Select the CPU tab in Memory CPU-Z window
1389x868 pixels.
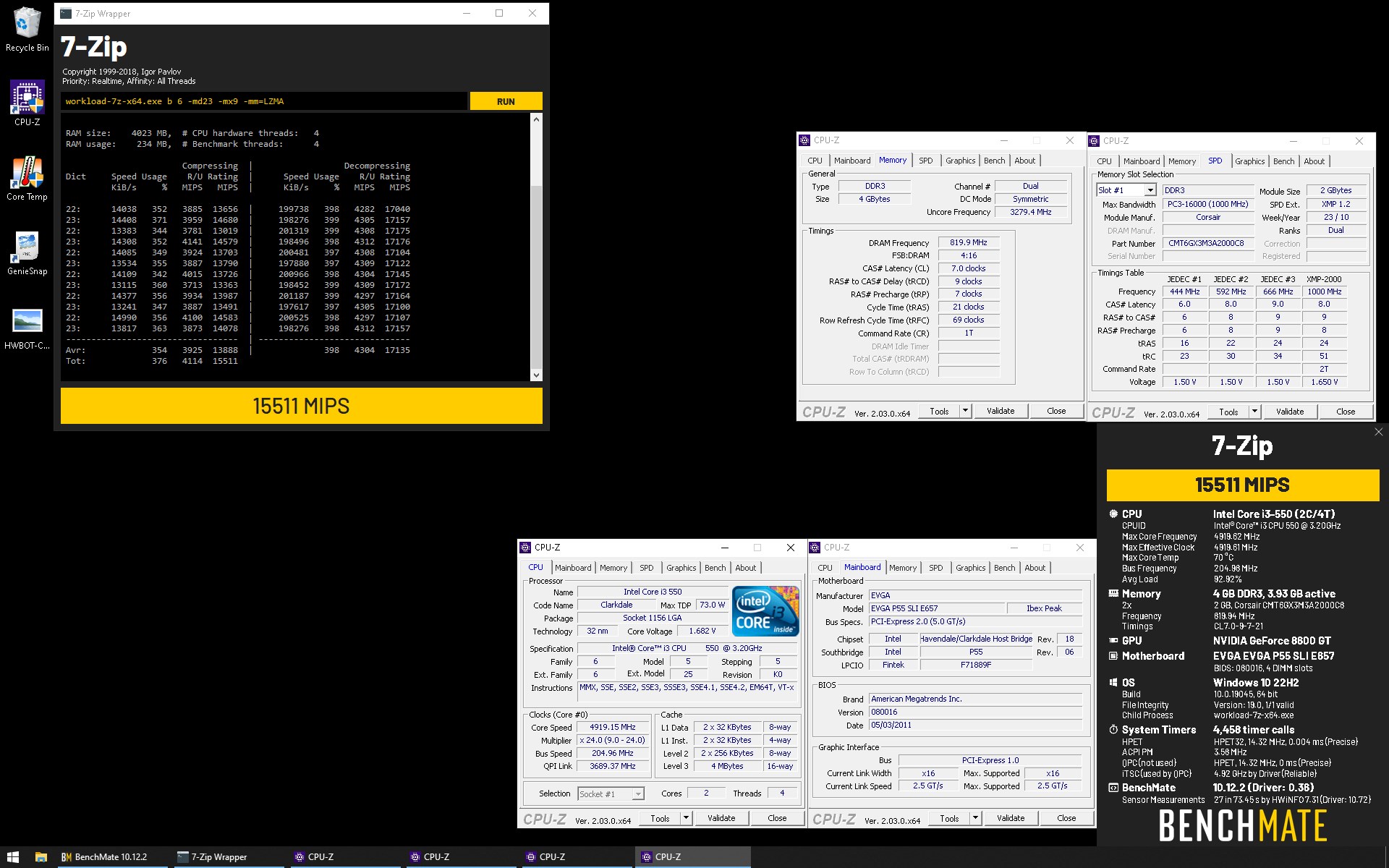point(815,161)
